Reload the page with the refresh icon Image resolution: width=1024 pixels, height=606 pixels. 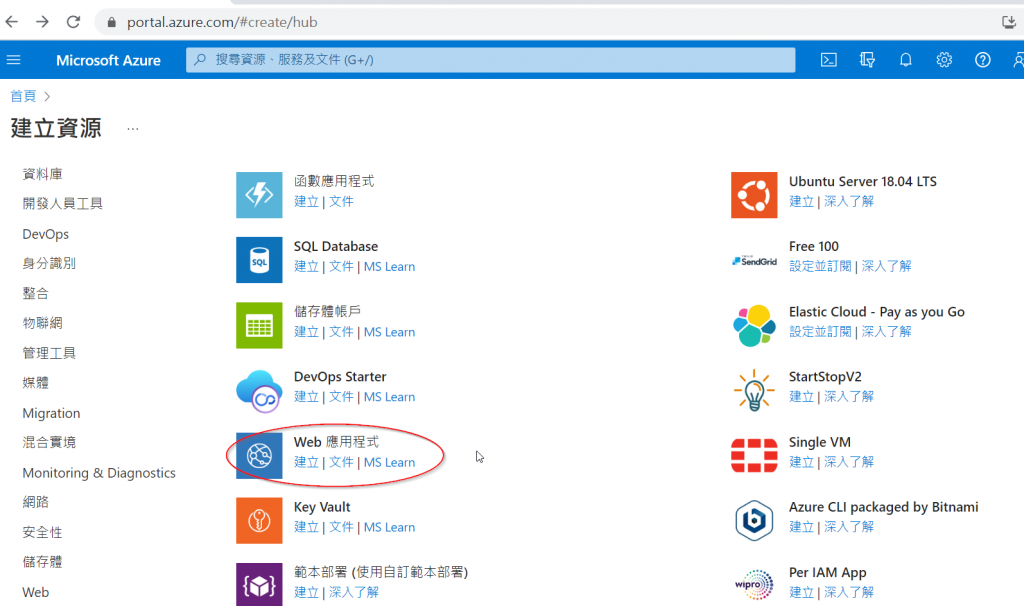point(73,22)
